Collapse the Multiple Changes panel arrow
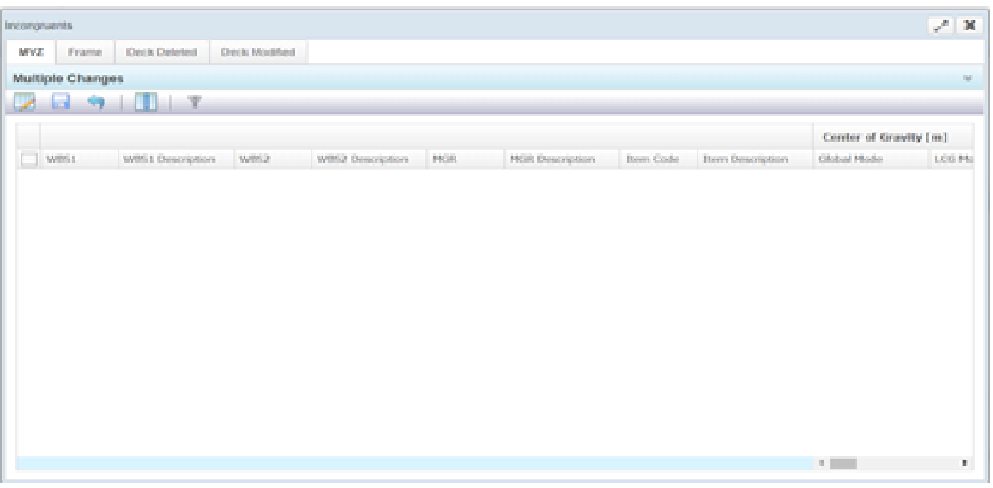 (968, 78)
